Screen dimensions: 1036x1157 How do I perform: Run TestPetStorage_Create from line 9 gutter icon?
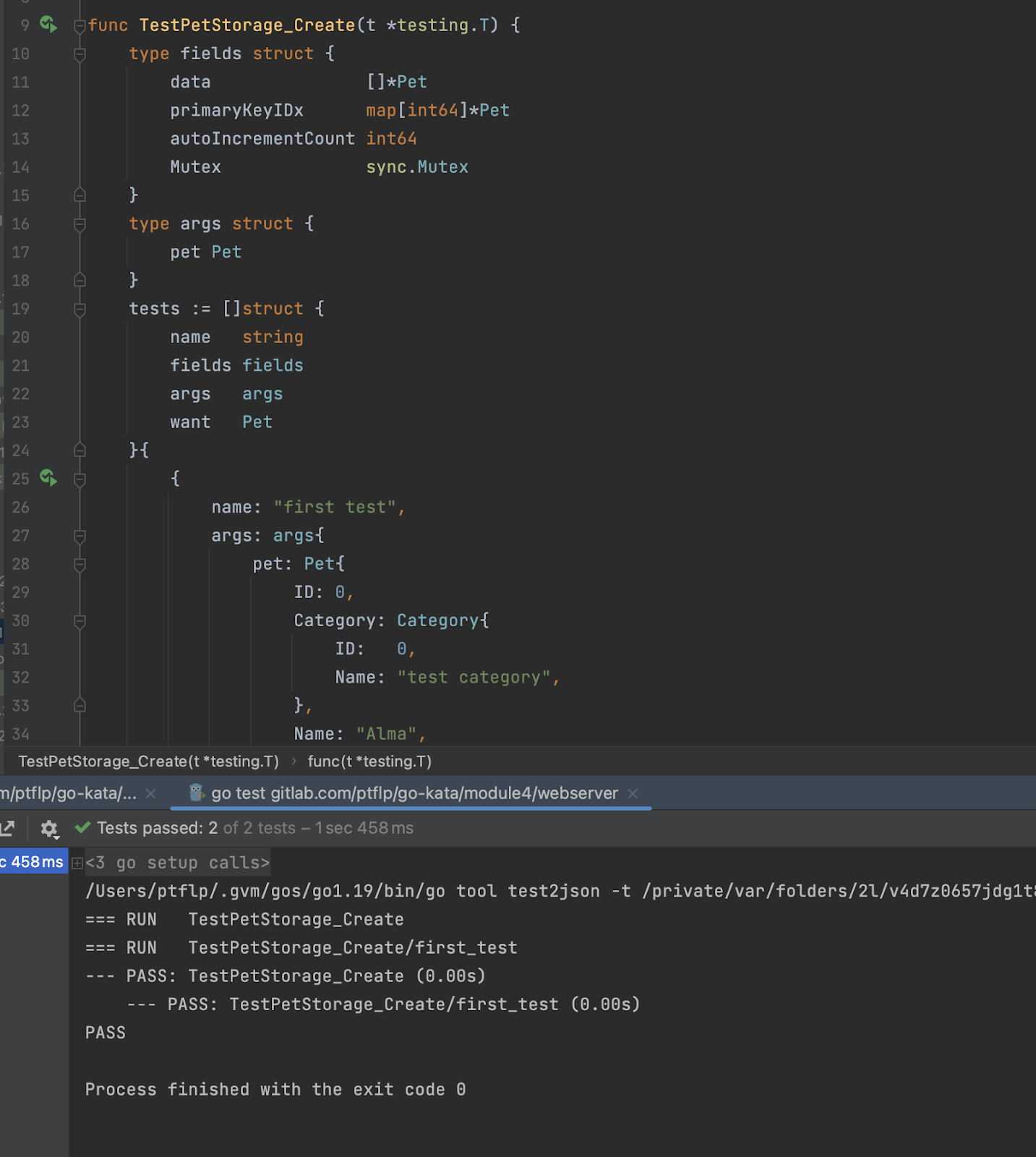(x=48, y=25)
